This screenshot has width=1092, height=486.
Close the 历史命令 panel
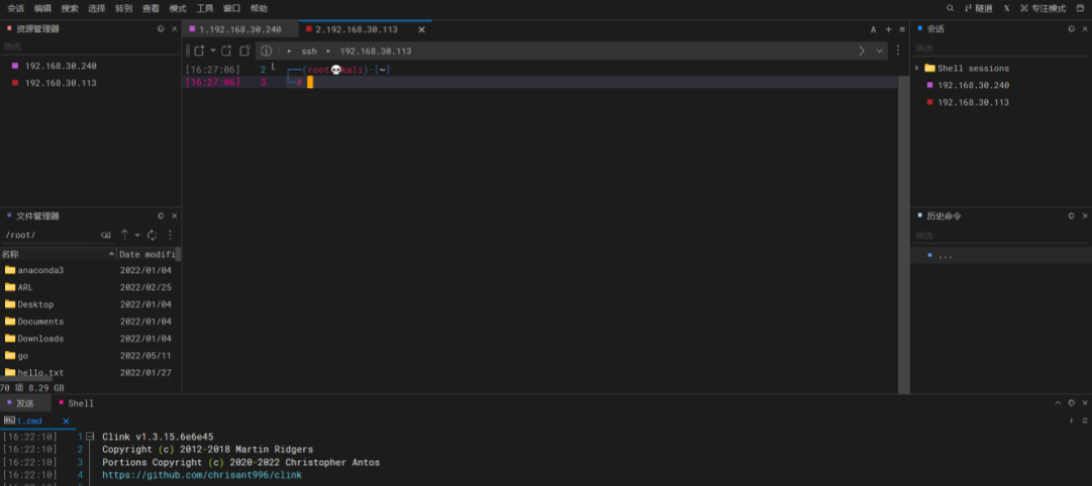pyautogui.click(x=1084, y=216)
